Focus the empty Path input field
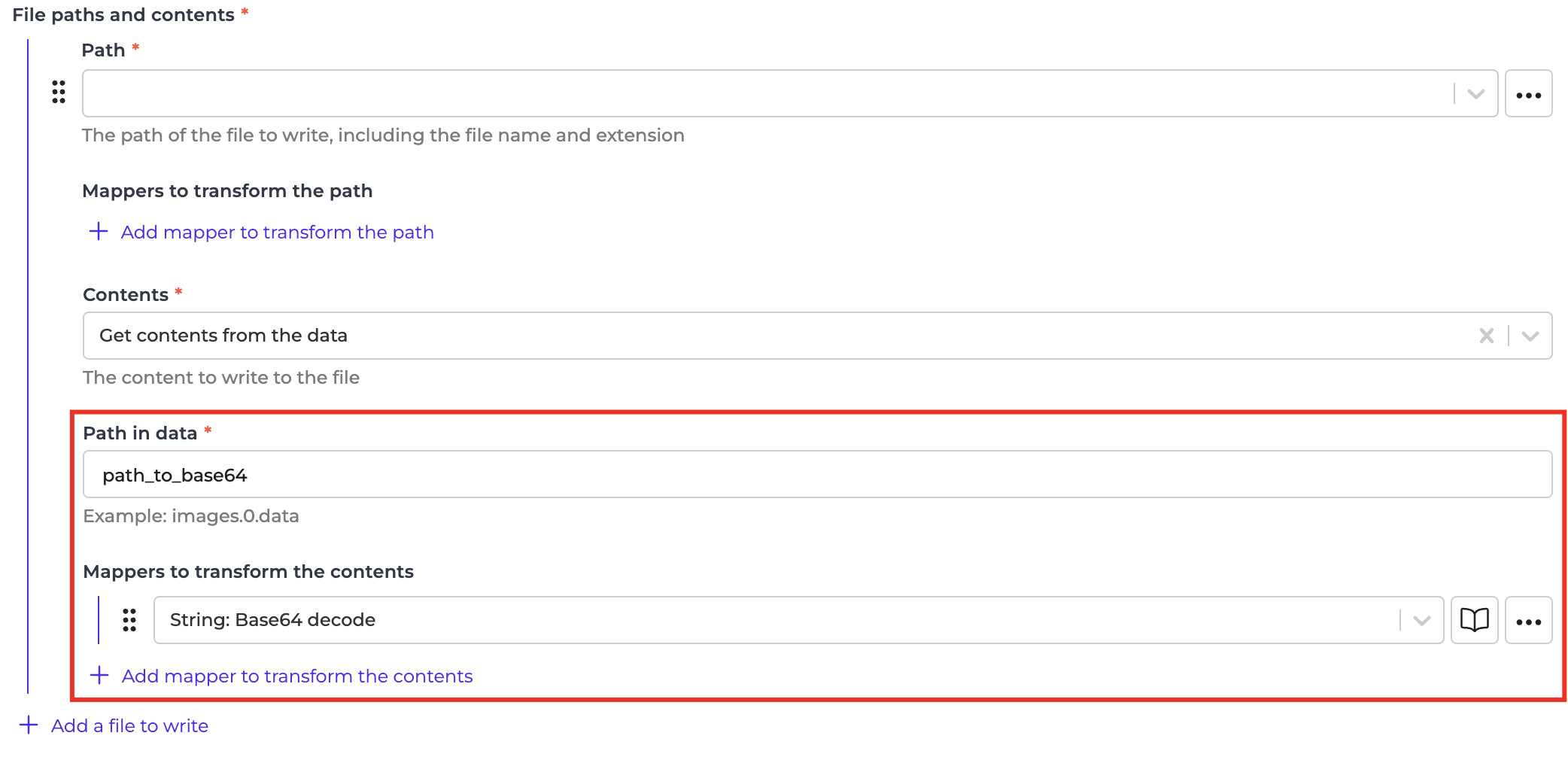 [752, 94]
